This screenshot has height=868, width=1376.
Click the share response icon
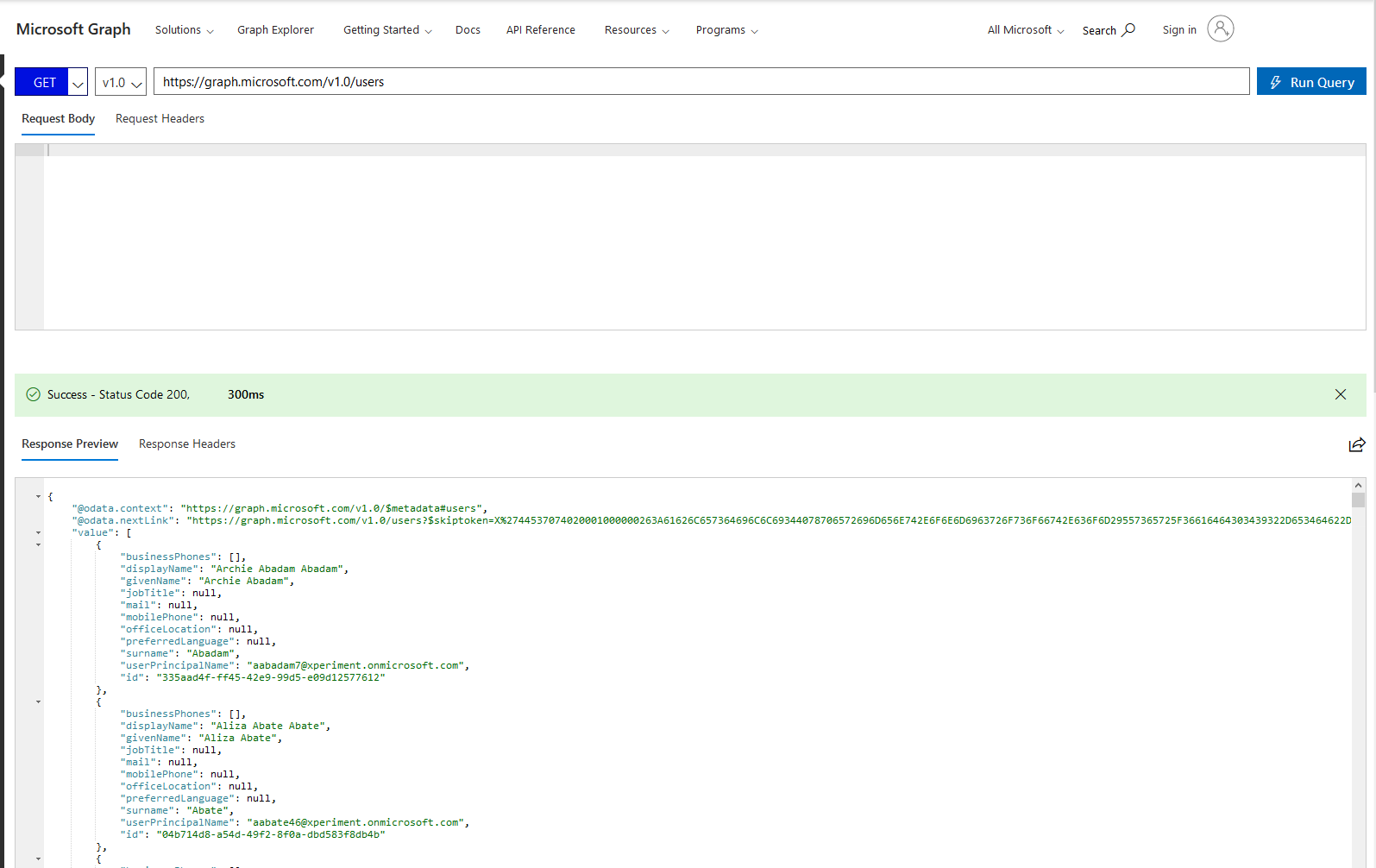1357,444
